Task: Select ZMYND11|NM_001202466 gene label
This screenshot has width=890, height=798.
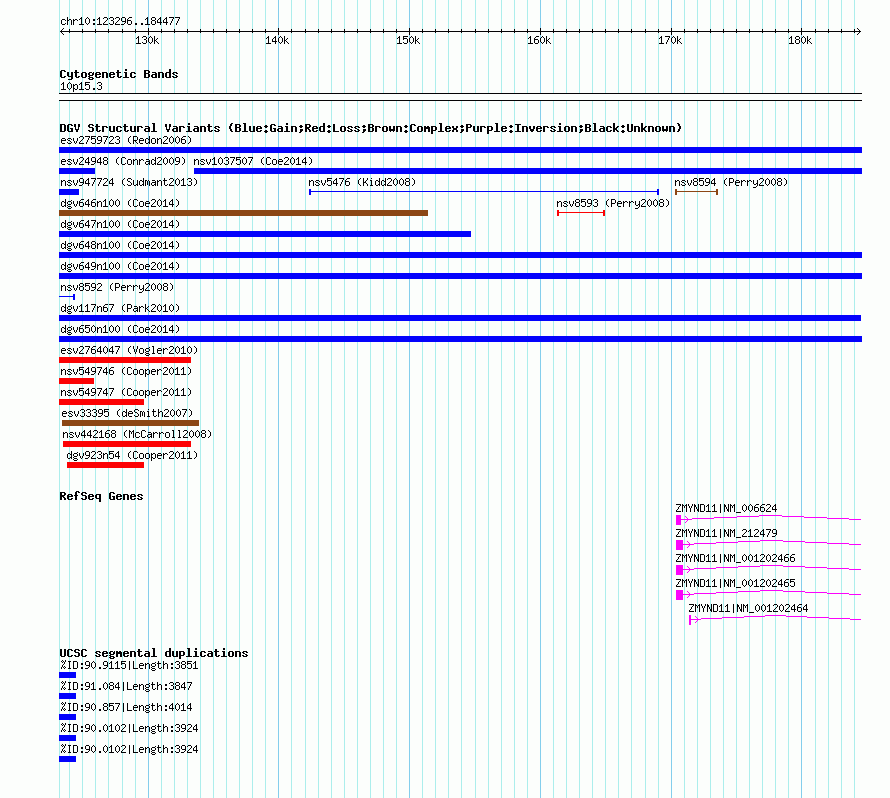Action: point(735,558)
